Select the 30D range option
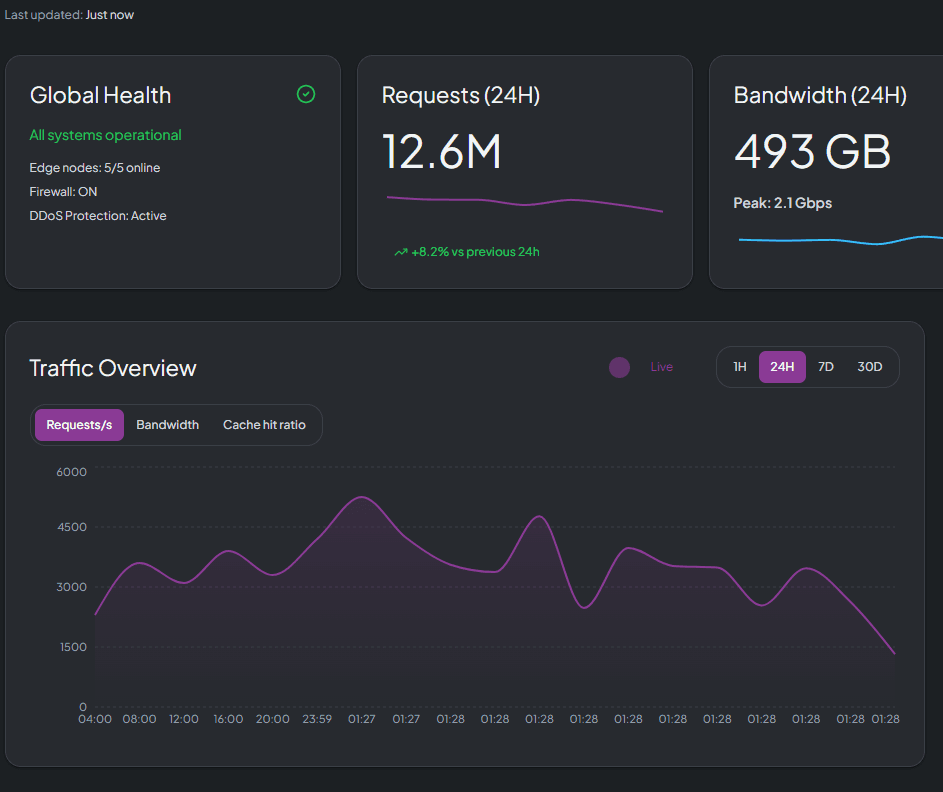Screen dimensions: 943x792 pyautogui.click(x=869, y=367)
